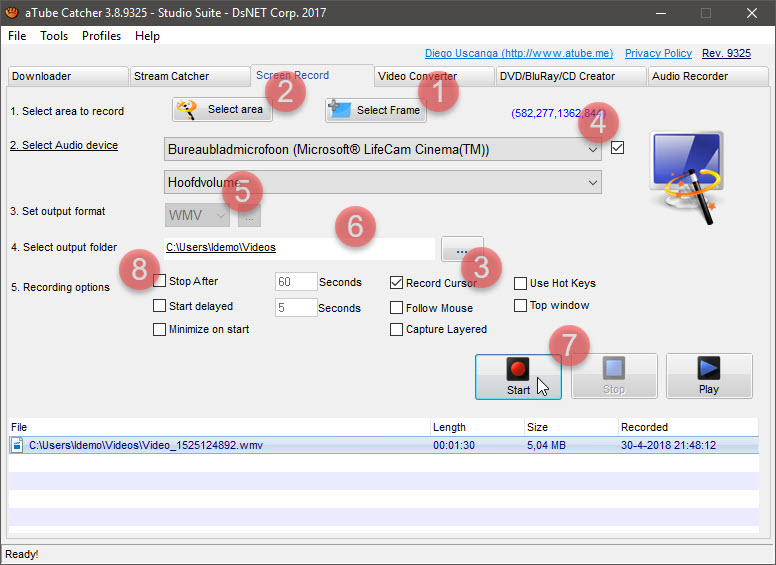Open the Diego Uscanga atube.me link
Screen dimensions: 776x565
pos(519,53)
